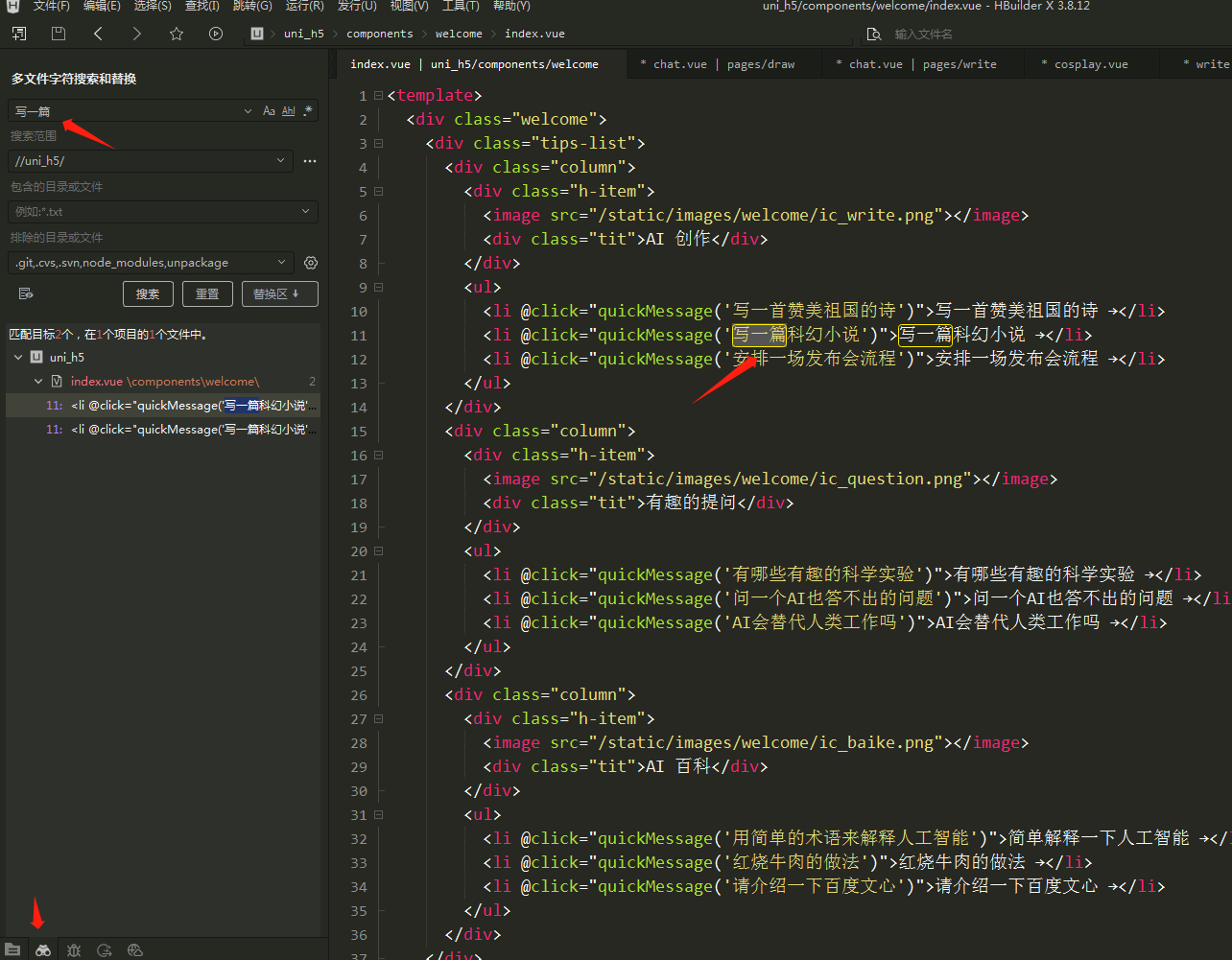This screenshot has height=960, width=1232.
Task: Open the 帮助(Y) menu
Action: 511,6
